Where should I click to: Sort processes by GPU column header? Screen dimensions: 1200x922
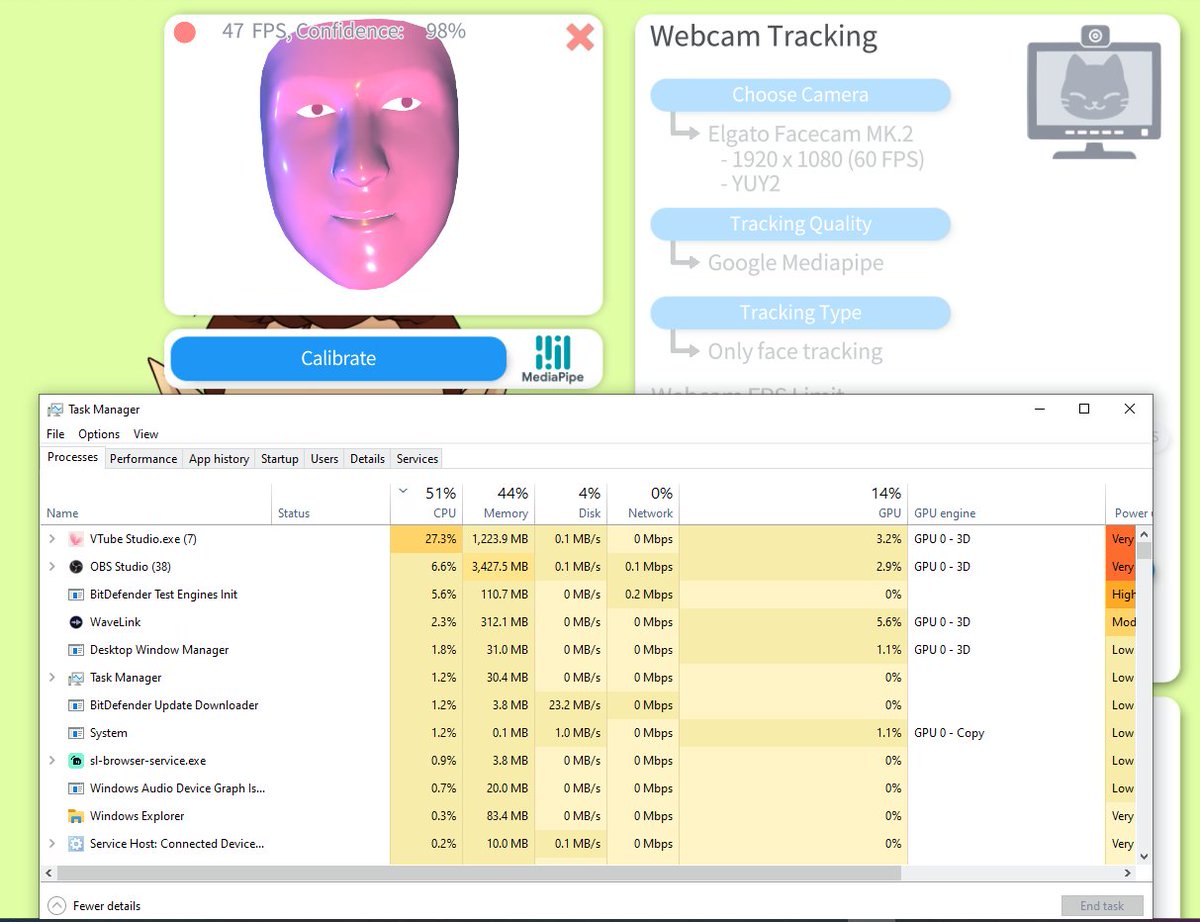coord(793,503)
